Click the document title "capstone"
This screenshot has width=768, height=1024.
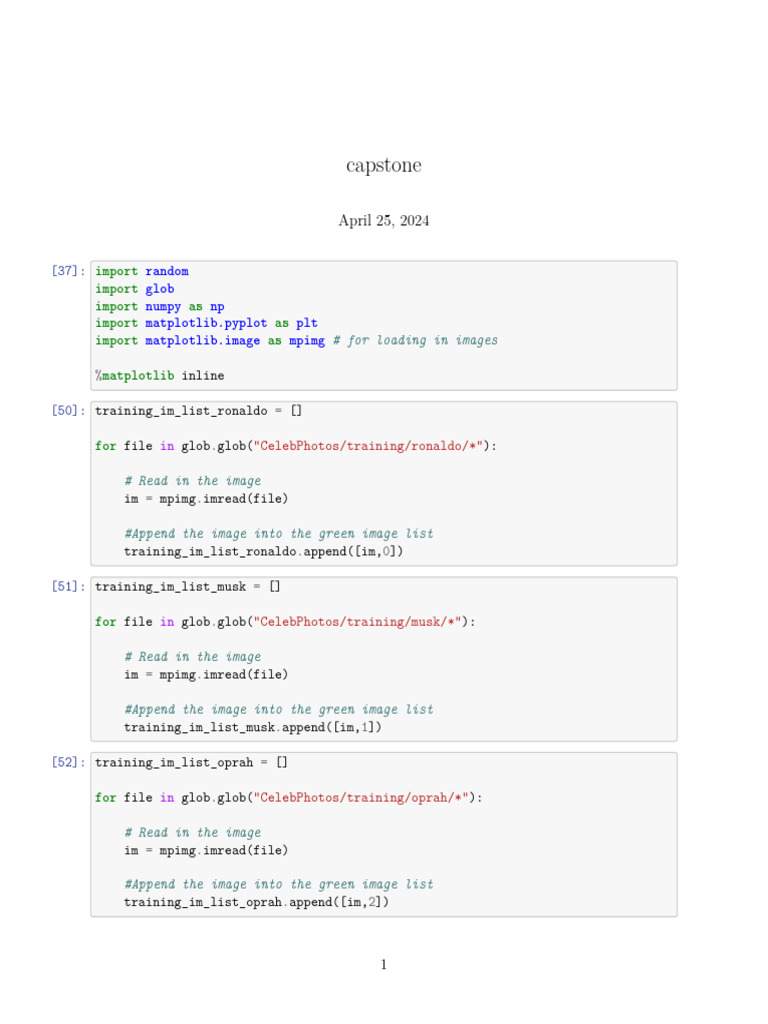coord(383,166)
